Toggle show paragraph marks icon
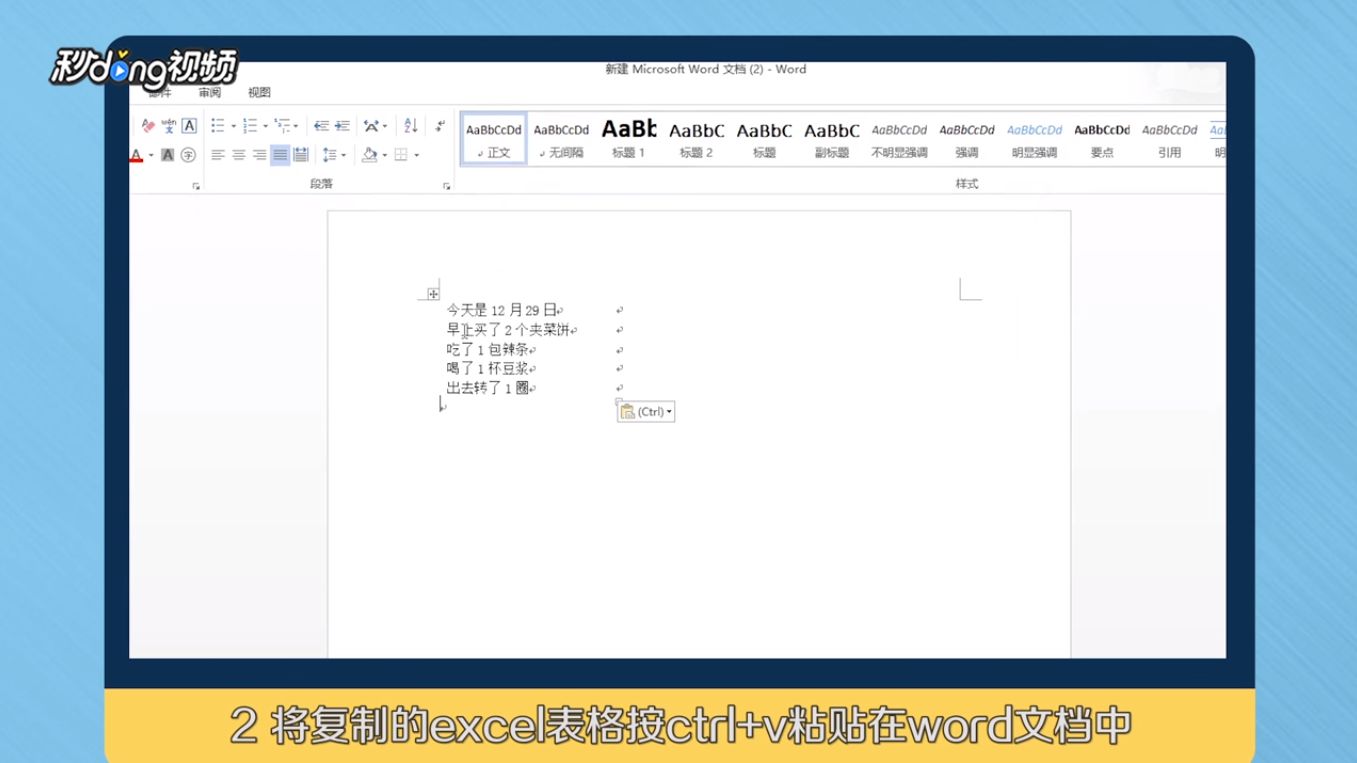 pos(440,126)
